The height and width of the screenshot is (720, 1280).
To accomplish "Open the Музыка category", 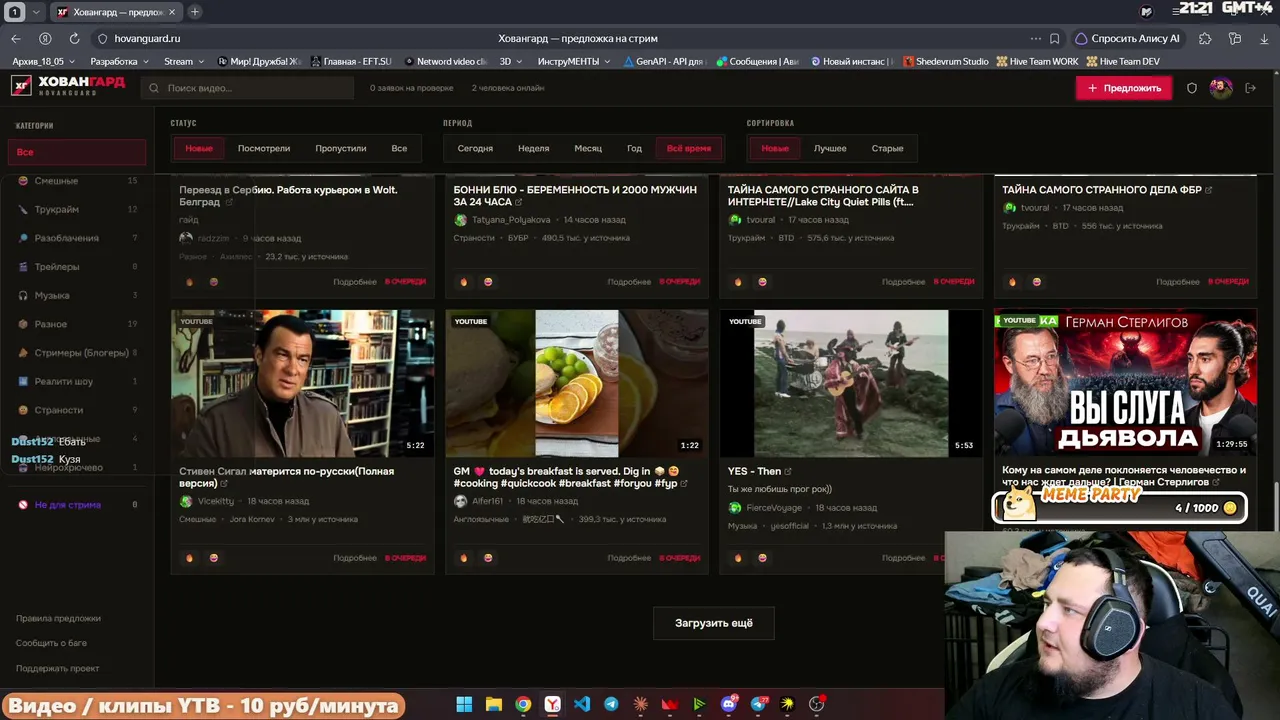I will pyautogui.click(x=77, y=295).
